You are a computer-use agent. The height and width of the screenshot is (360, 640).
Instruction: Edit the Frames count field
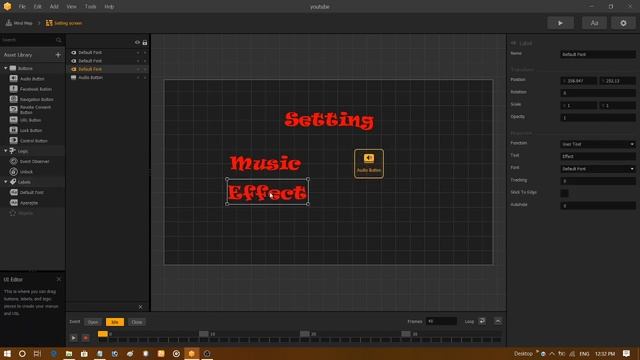[x=441, y=321]
